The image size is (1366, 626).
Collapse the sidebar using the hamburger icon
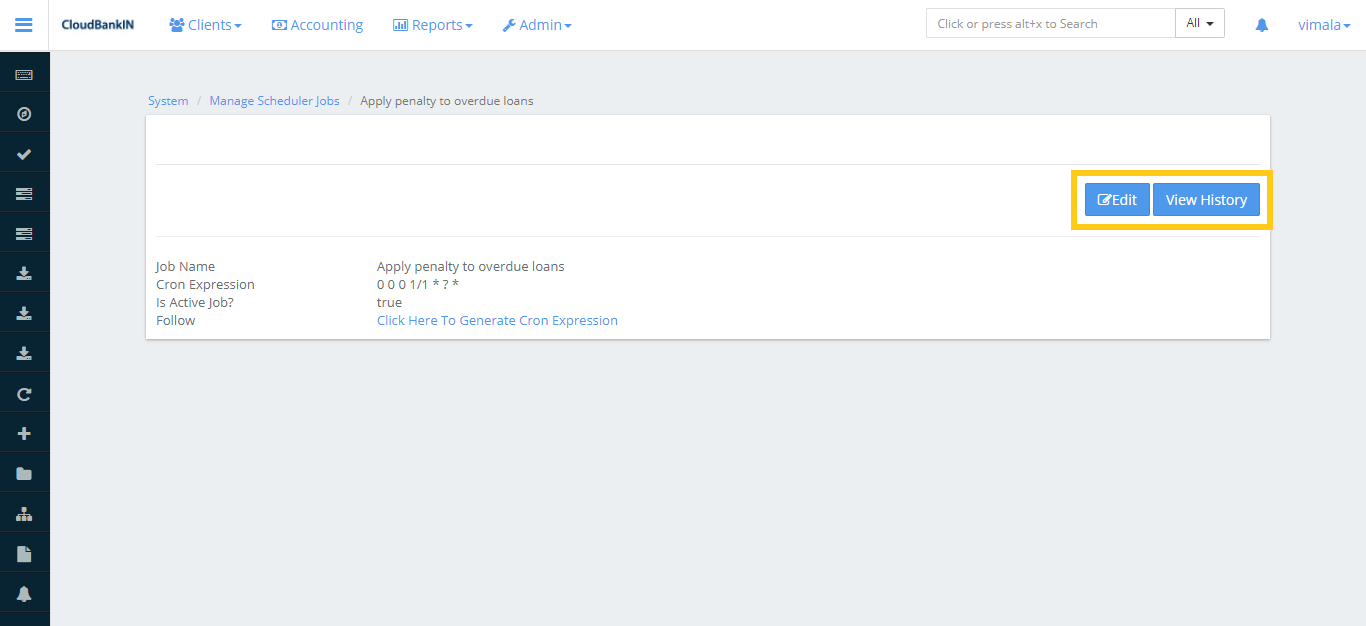pyautogui.click(x=23, y=25)
